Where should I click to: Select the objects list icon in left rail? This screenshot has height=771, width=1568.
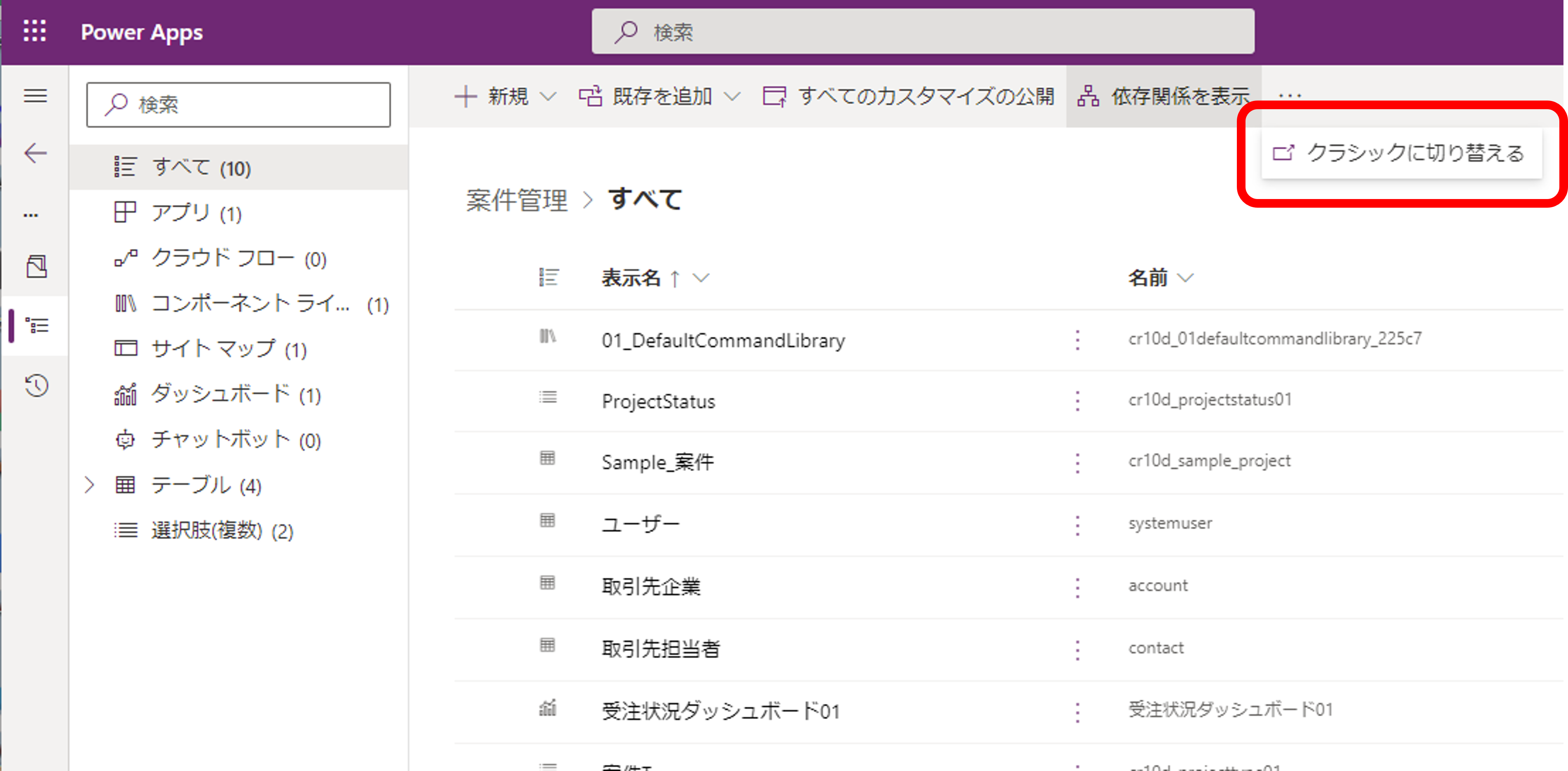pyautogui.click(x=37, y=326)
